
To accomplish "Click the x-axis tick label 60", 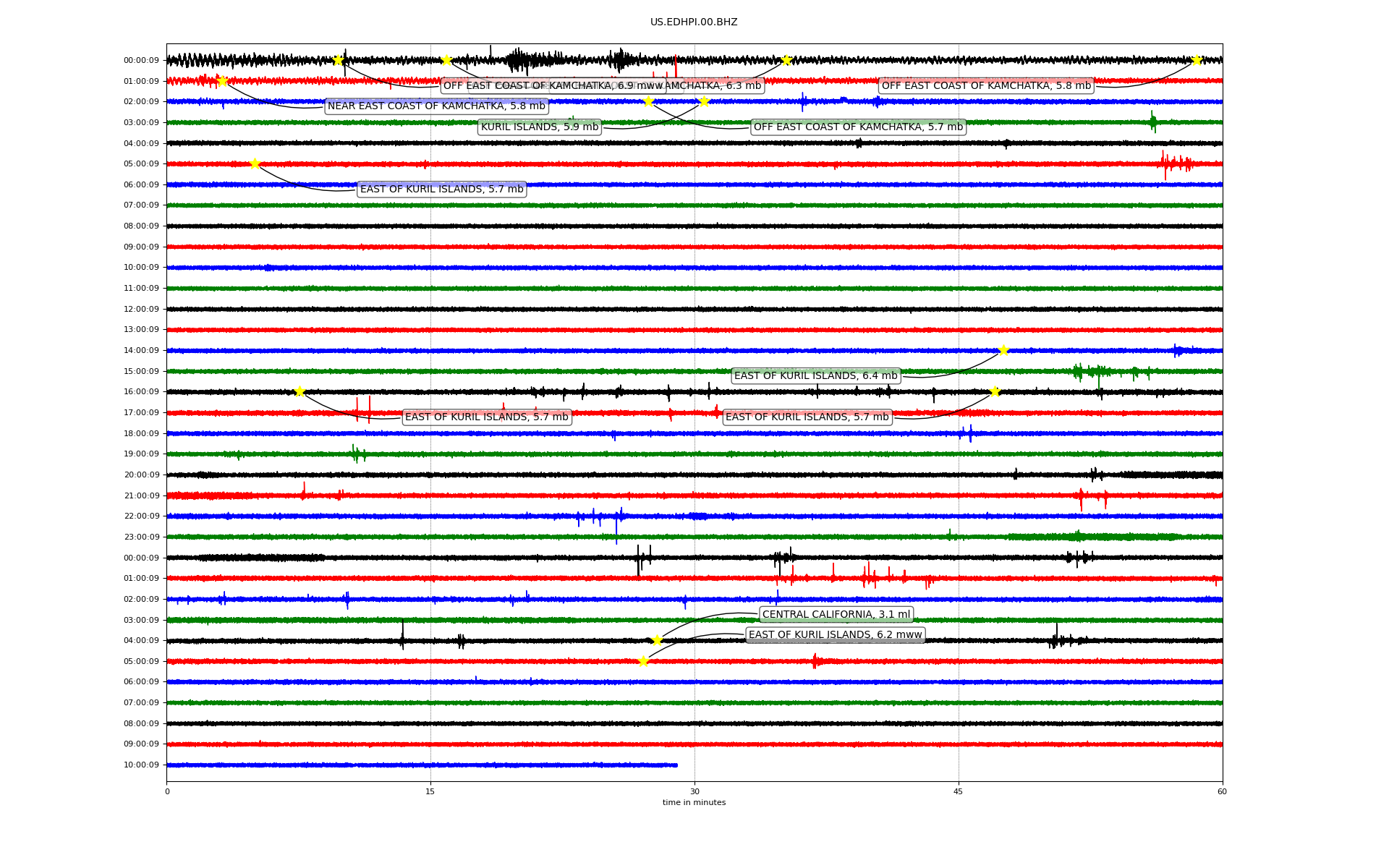I will coord(1222,791).
